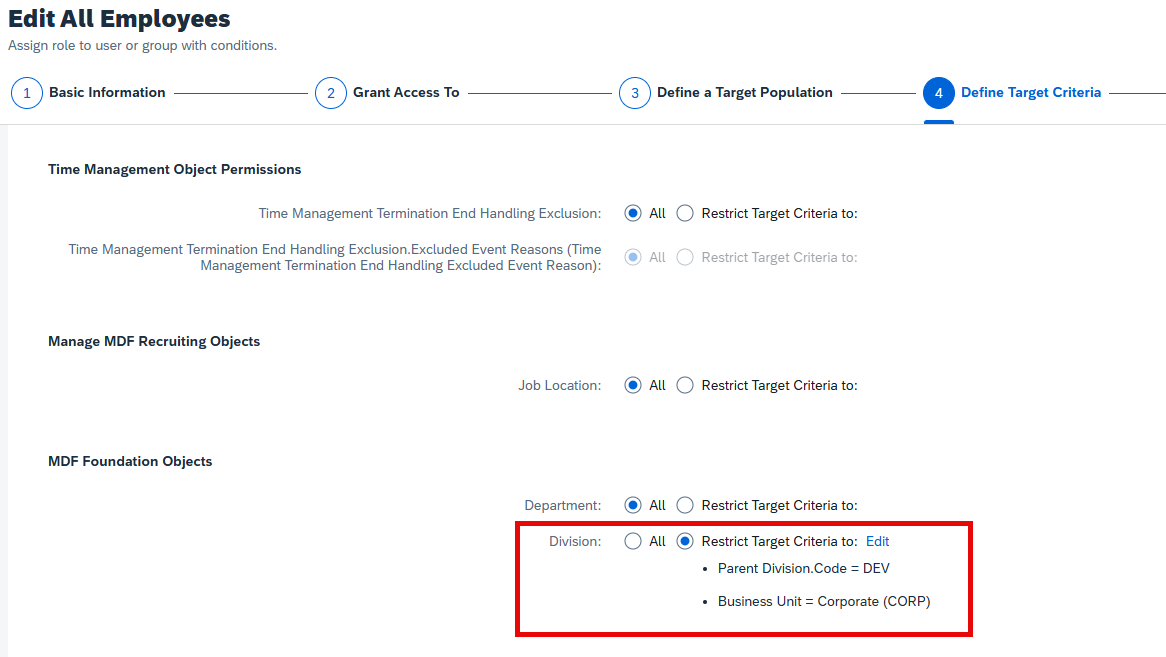The height and width of the screenshot is (657, 1166).
Task: Select All for Termination End Handling Exclusion
Action: point(633,213)
